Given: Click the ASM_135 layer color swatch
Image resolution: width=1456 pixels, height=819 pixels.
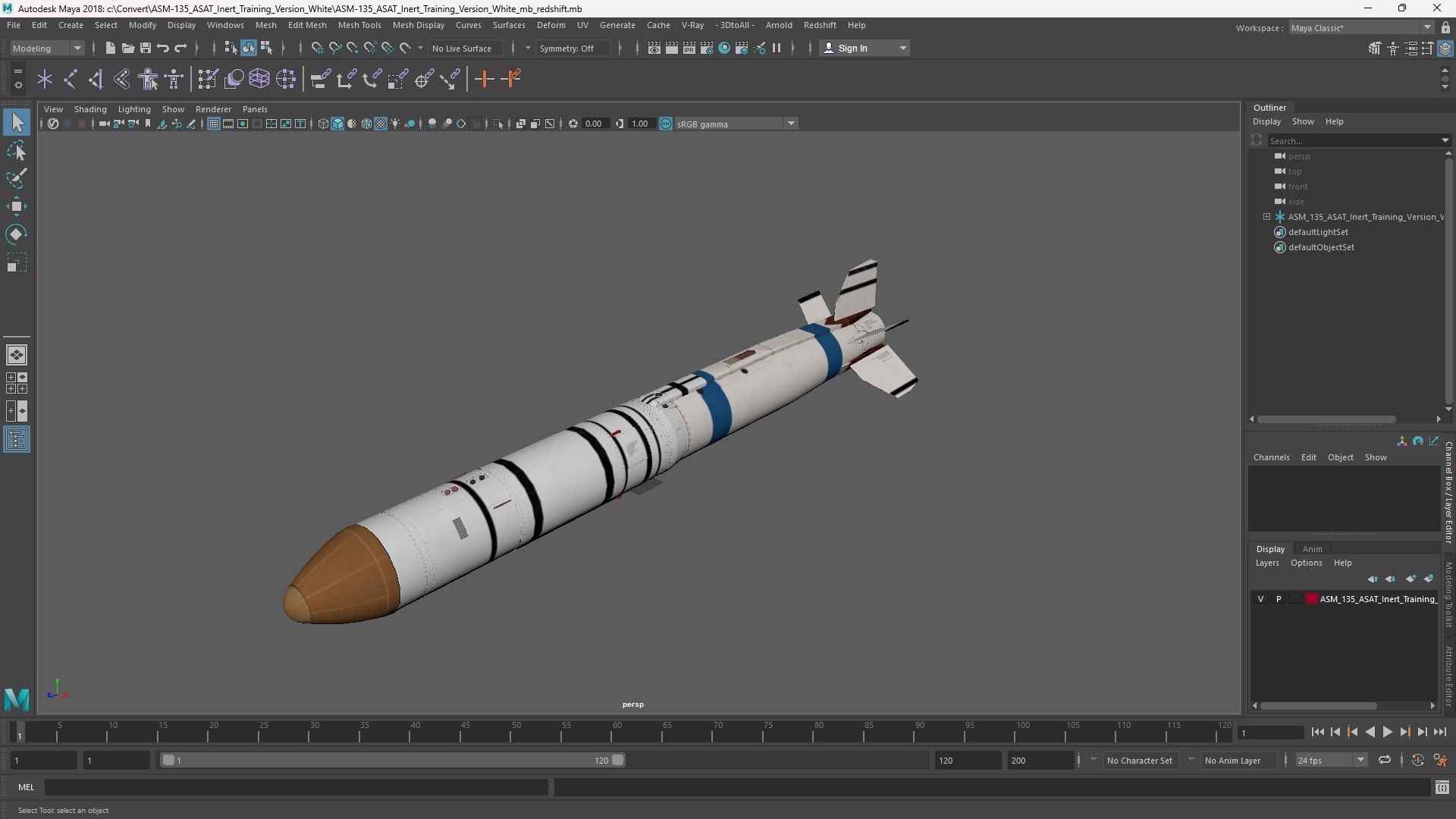Looking at the screenshot, I should (1311, 599).
